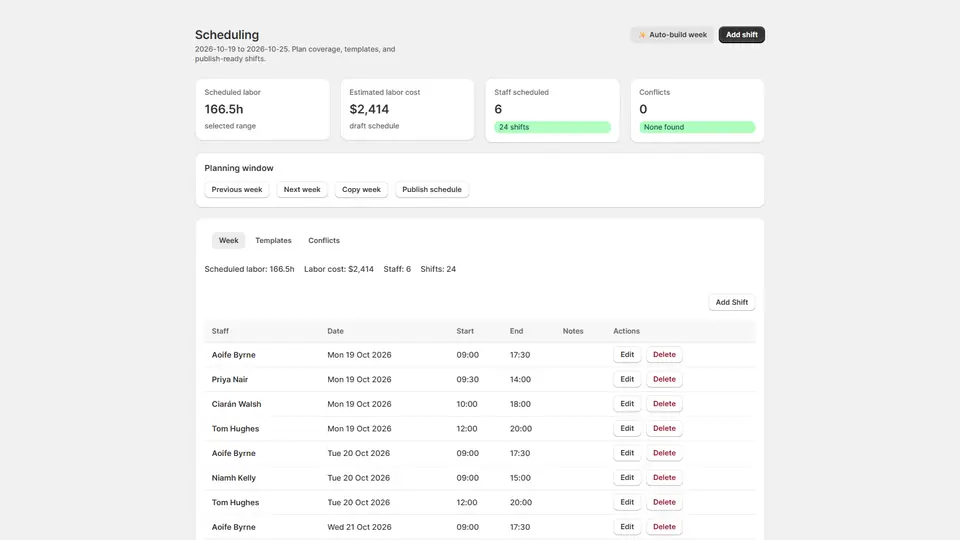The width and height of the screenshot is (960, 540).
Task: Click the Notes column header
Action: pyautogui.click(x=573, y=331)
